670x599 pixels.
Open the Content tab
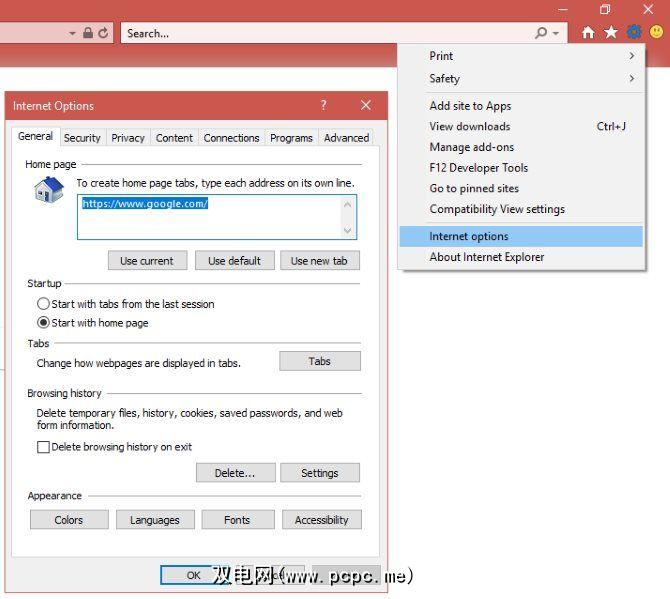(x=174, y=138)
